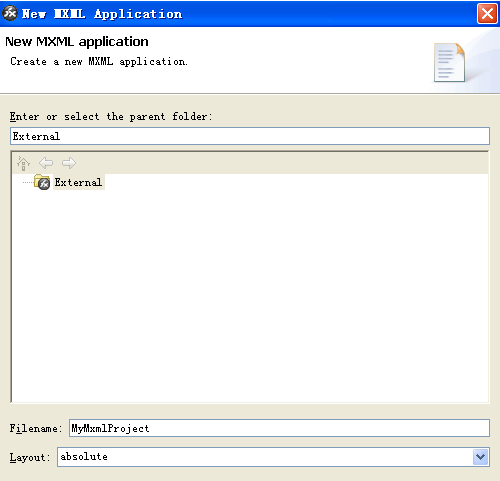The width and height of the screenshot is (500, 481).
Task: Click the Layout label
Action: pos(30,457)
